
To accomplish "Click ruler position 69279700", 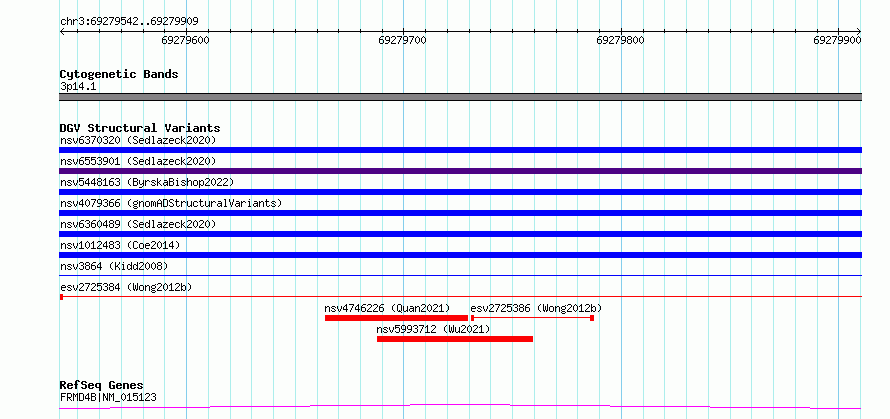I will [x=402, y=40].
